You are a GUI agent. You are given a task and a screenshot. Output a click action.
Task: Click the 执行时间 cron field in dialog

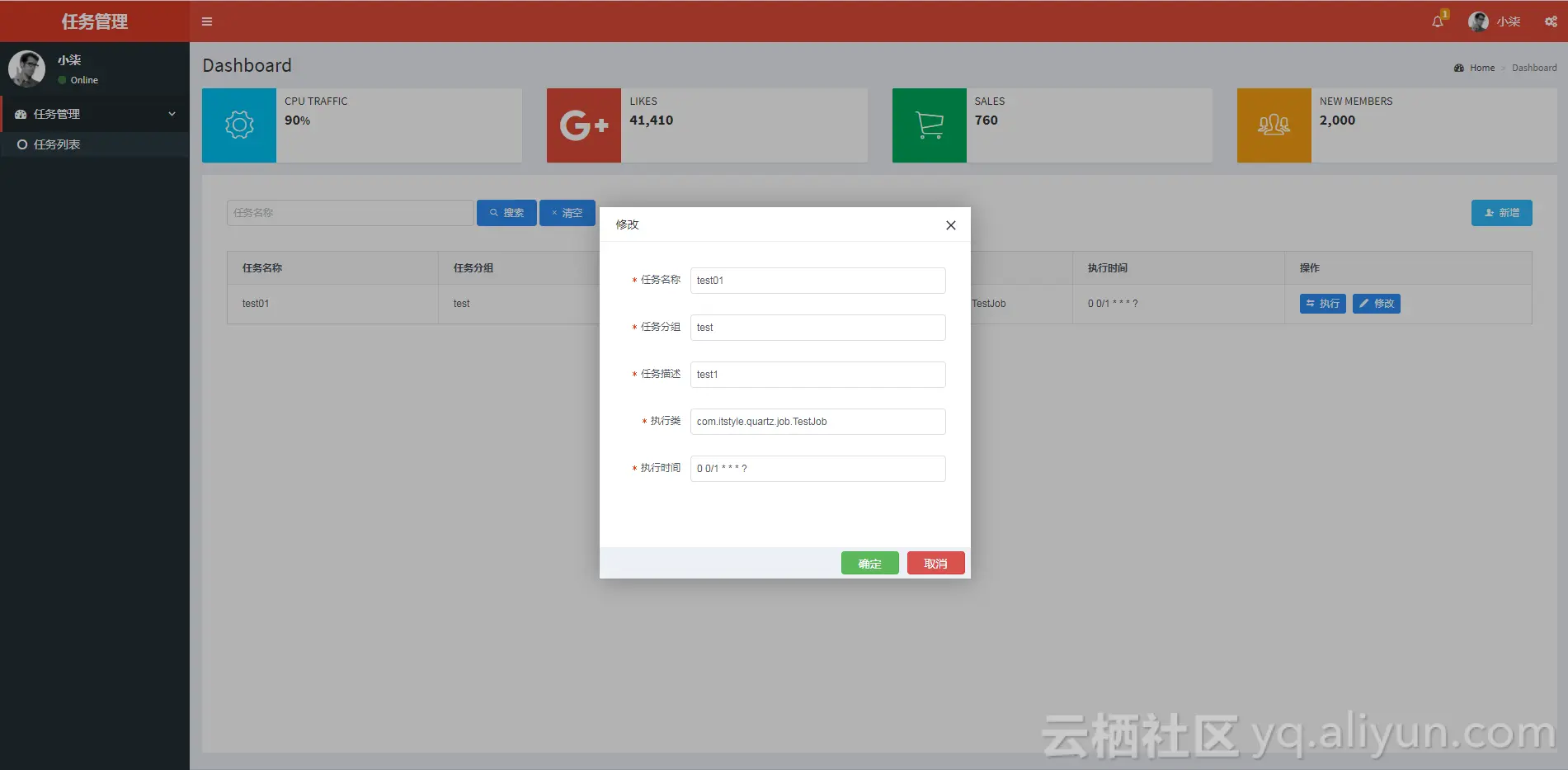[818, 469]
